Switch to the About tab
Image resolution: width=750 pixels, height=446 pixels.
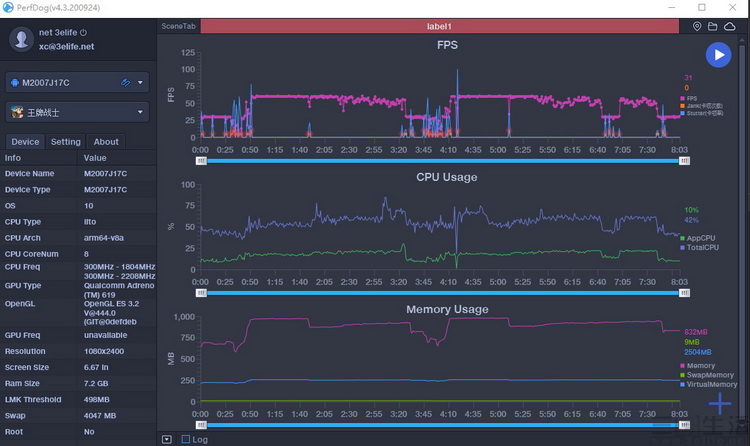pyautogui.click(x=106, y=142)
